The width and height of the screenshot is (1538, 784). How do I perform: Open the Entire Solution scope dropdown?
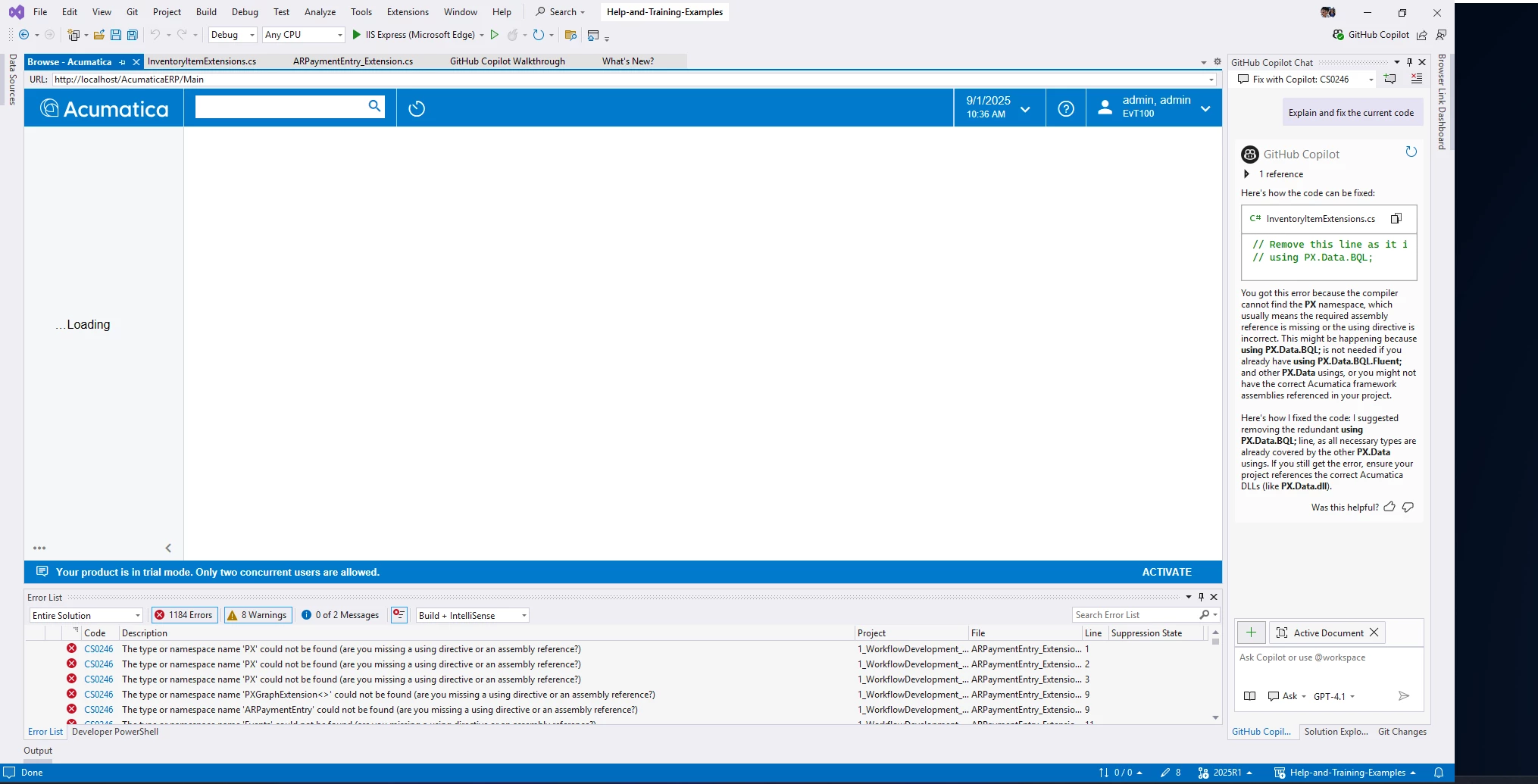point(86,615)
